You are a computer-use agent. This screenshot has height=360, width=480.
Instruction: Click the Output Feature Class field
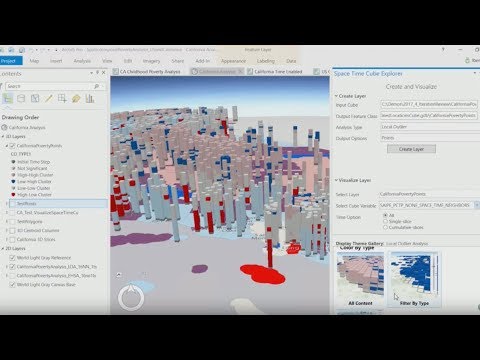pyautogui.click(x=429, y=116)
